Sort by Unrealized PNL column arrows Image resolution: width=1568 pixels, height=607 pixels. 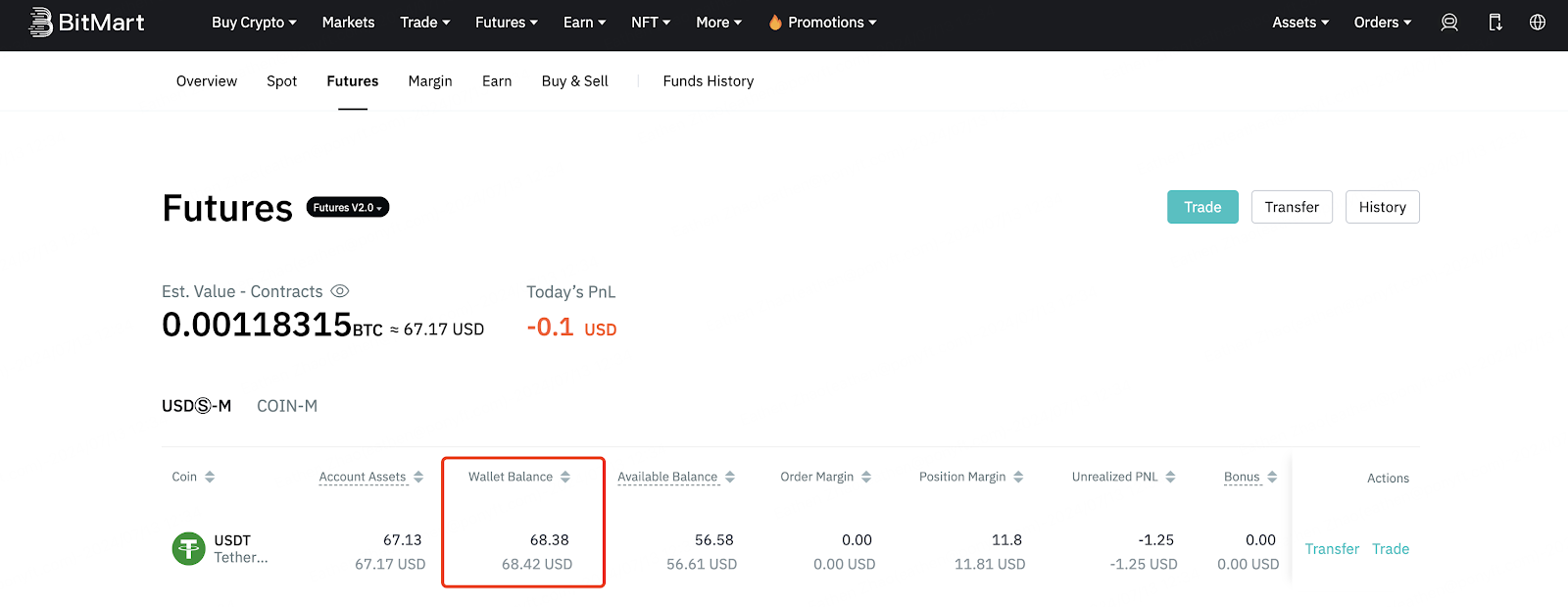pos(1171,478)
